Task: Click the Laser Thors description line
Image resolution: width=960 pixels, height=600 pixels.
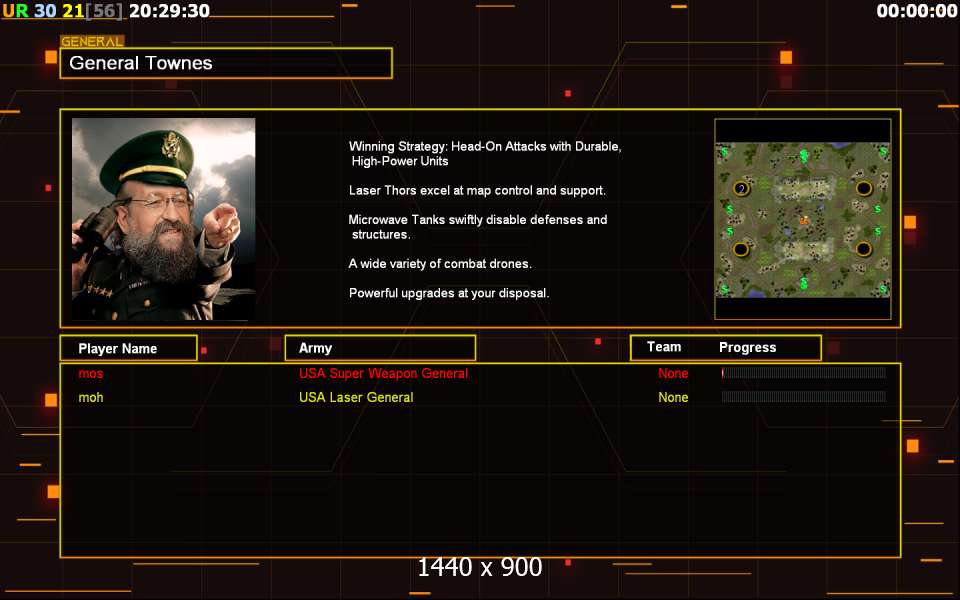Action: 477,190
